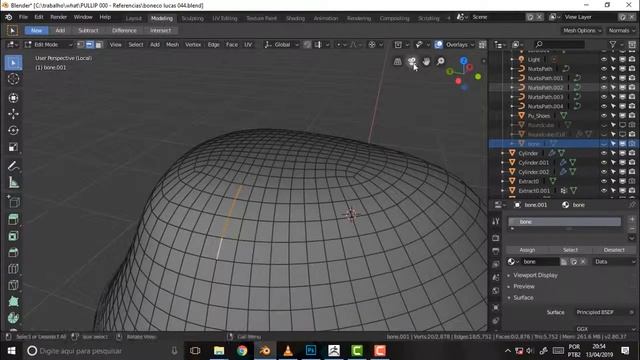640x360 pixels.
Task: Click the Intersect selection mode button
Action: [x=160, y=31]
